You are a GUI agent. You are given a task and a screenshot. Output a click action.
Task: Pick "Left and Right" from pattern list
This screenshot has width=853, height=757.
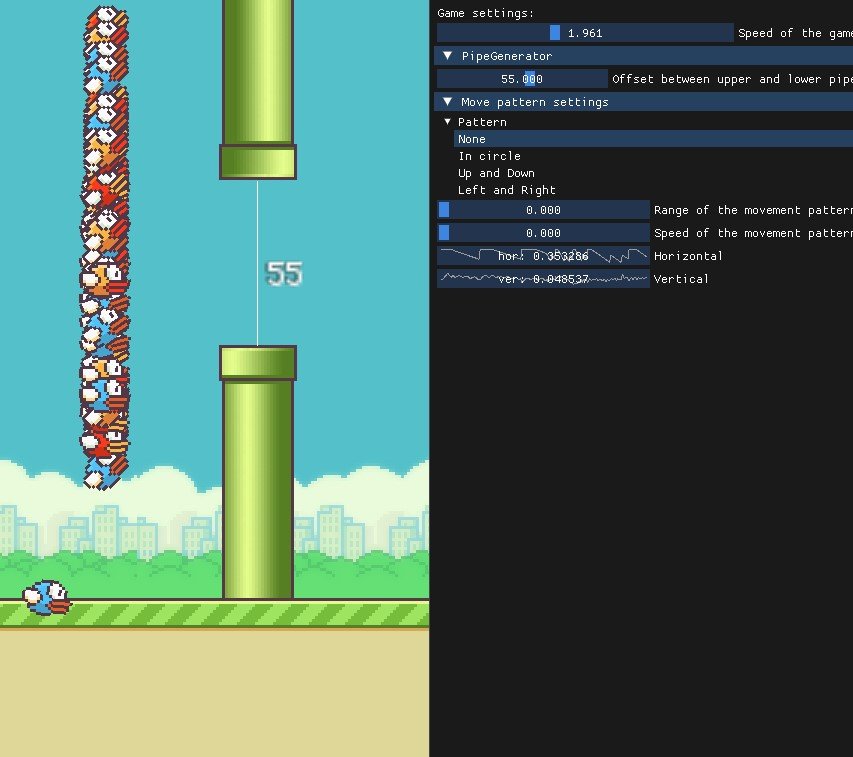pyautogui.click(x=506, y=190)
